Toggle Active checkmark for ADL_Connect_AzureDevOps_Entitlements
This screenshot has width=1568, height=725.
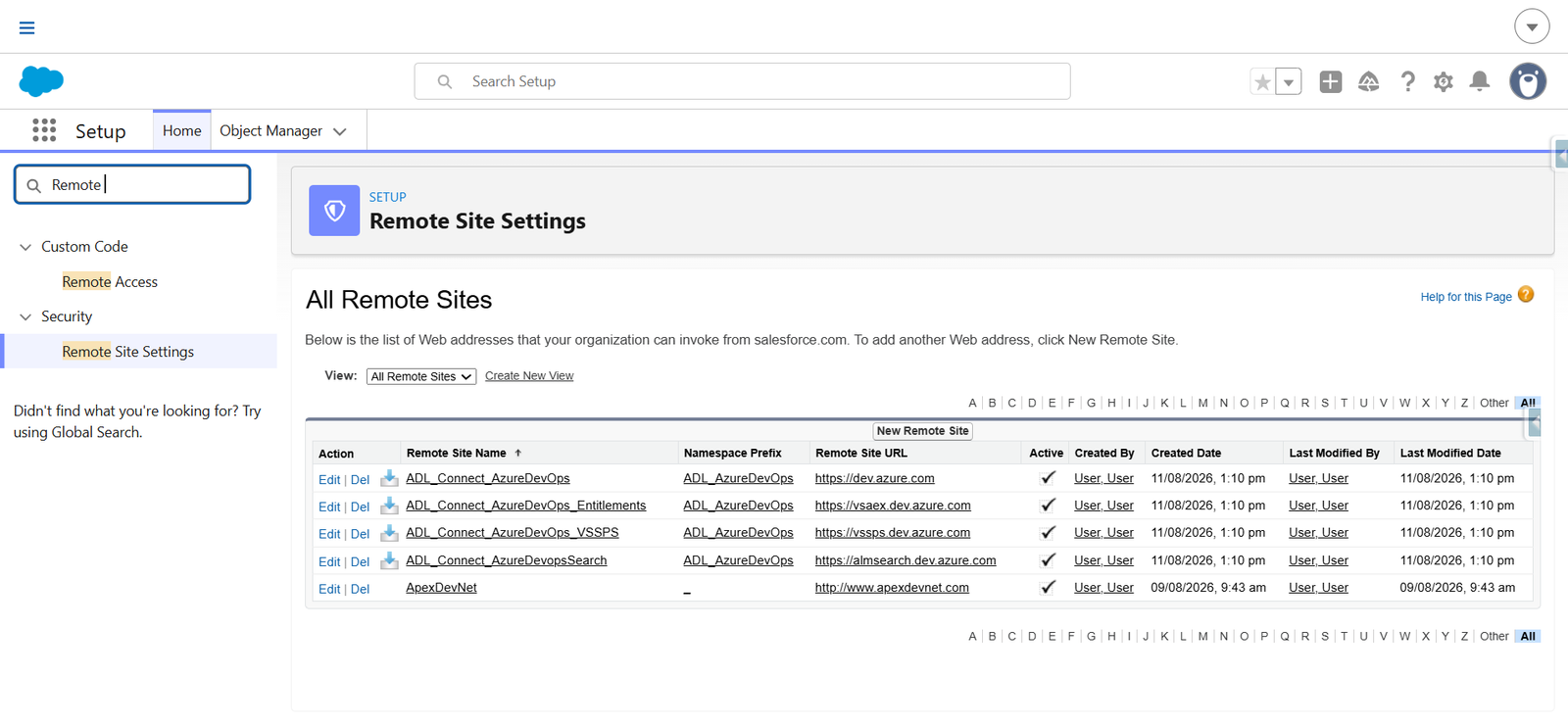click(1048, 506)
